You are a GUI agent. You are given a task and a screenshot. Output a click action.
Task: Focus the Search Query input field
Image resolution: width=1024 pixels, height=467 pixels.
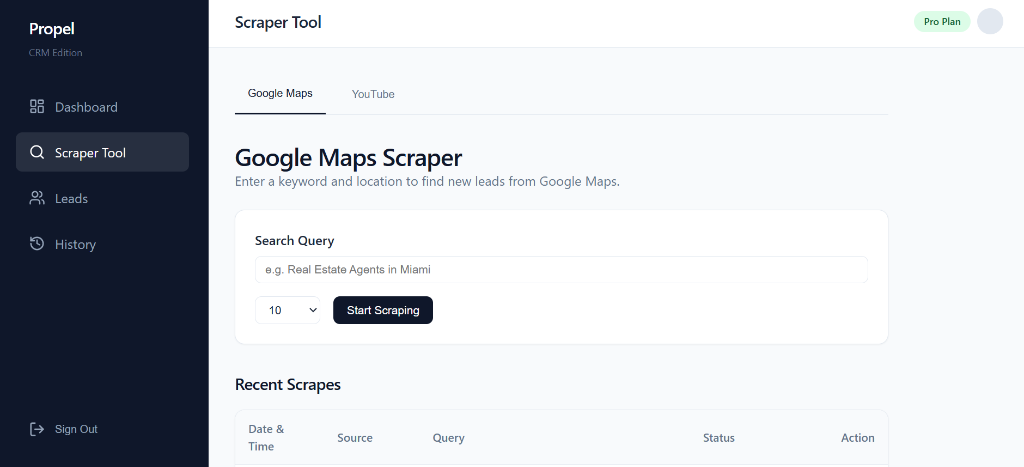[561, 269]
